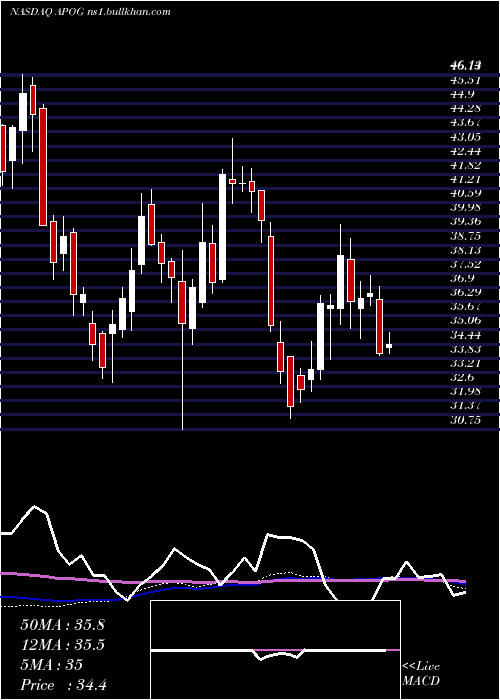This screenshot has height=700, width=500.
Task: Click the long-wick candle reaching 30.75
Action: [182, 340]
